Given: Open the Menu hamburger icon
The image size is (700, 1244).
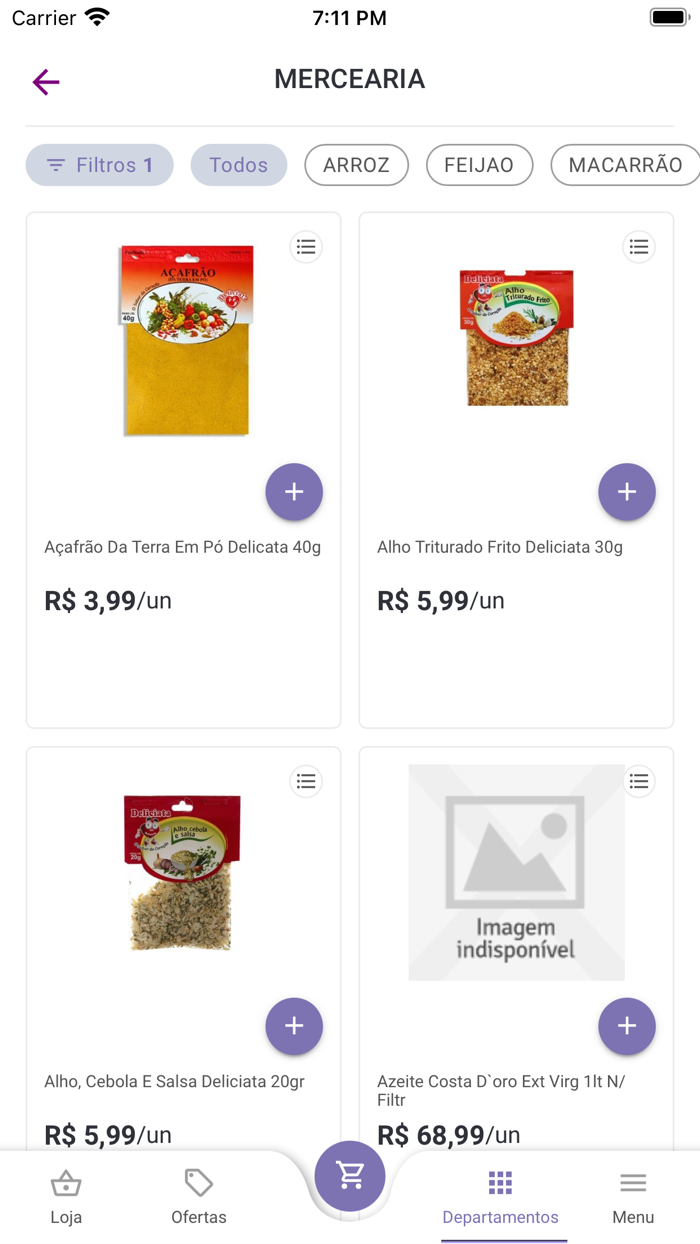Looking at the screenshot, I should coord(633,1183).
